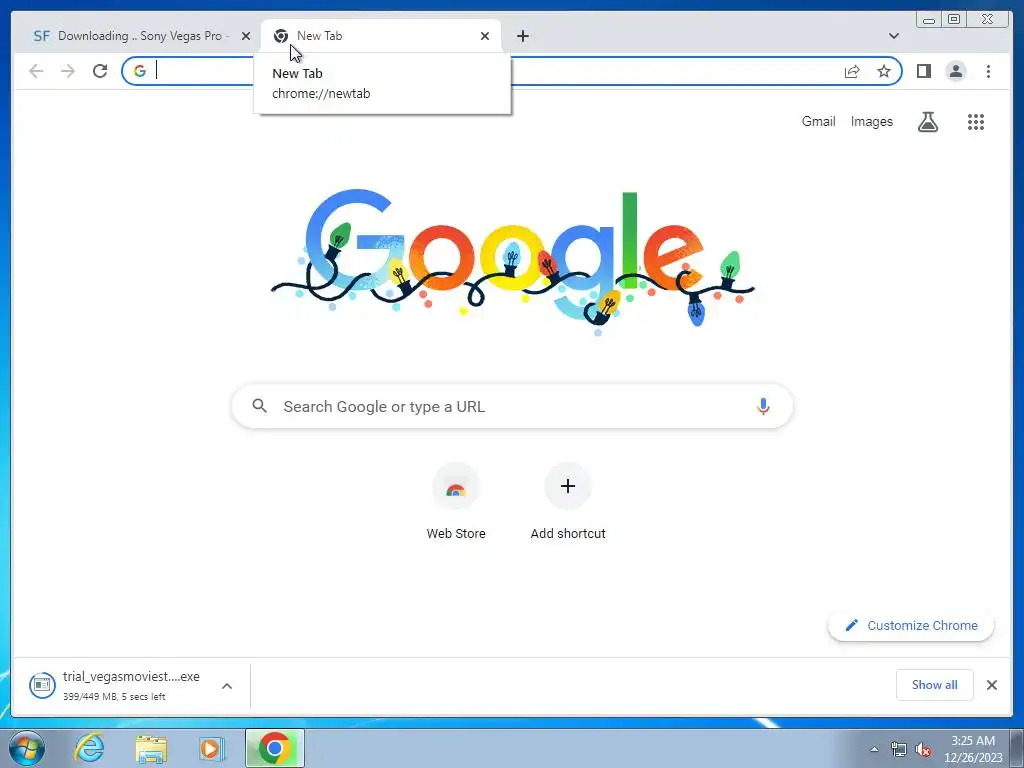Open Windows Media Player from taskbar
The height and width of the screenshot is (768, 1024).
(x=212, y=748)
